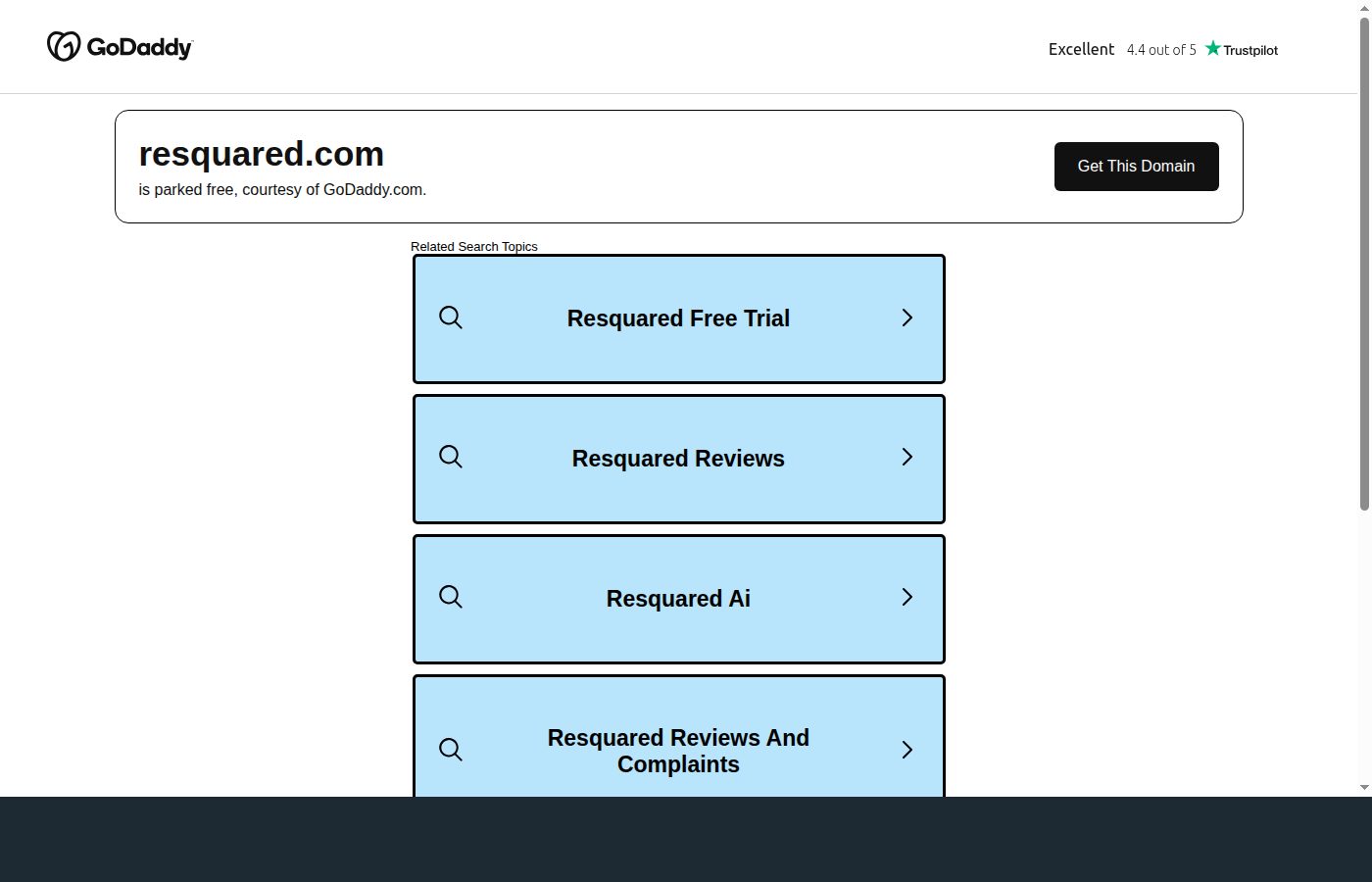Click search icon beside Resquared Ai
The image size is (1372, 882).
pos(451,597)
